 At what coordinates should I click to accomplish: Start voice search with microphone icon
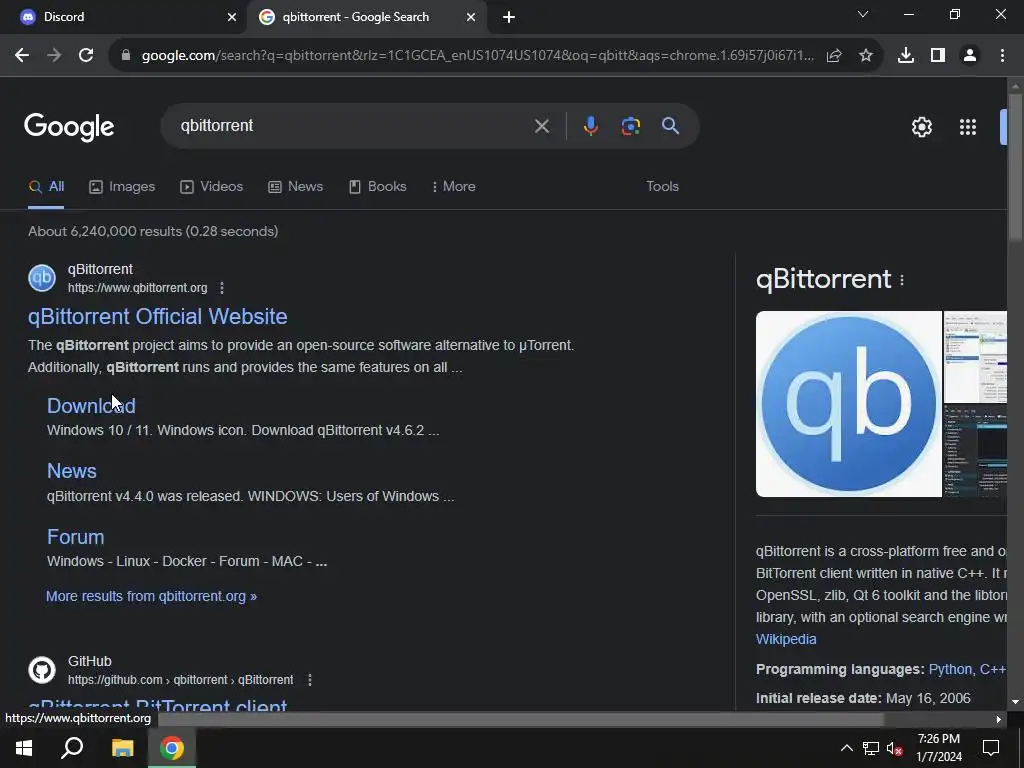(590, 125)
